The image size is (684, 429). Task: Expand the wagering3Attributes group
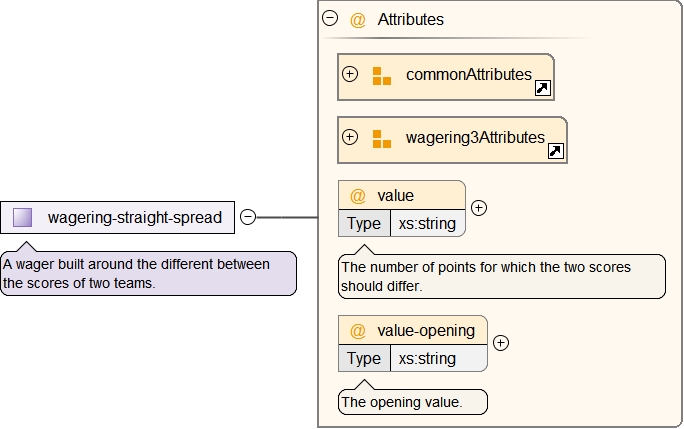[x=350, y=137]
